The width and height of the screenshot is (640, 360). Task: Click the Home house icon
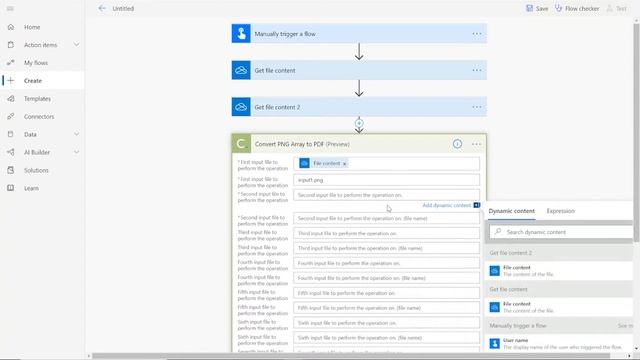point(11,27)
